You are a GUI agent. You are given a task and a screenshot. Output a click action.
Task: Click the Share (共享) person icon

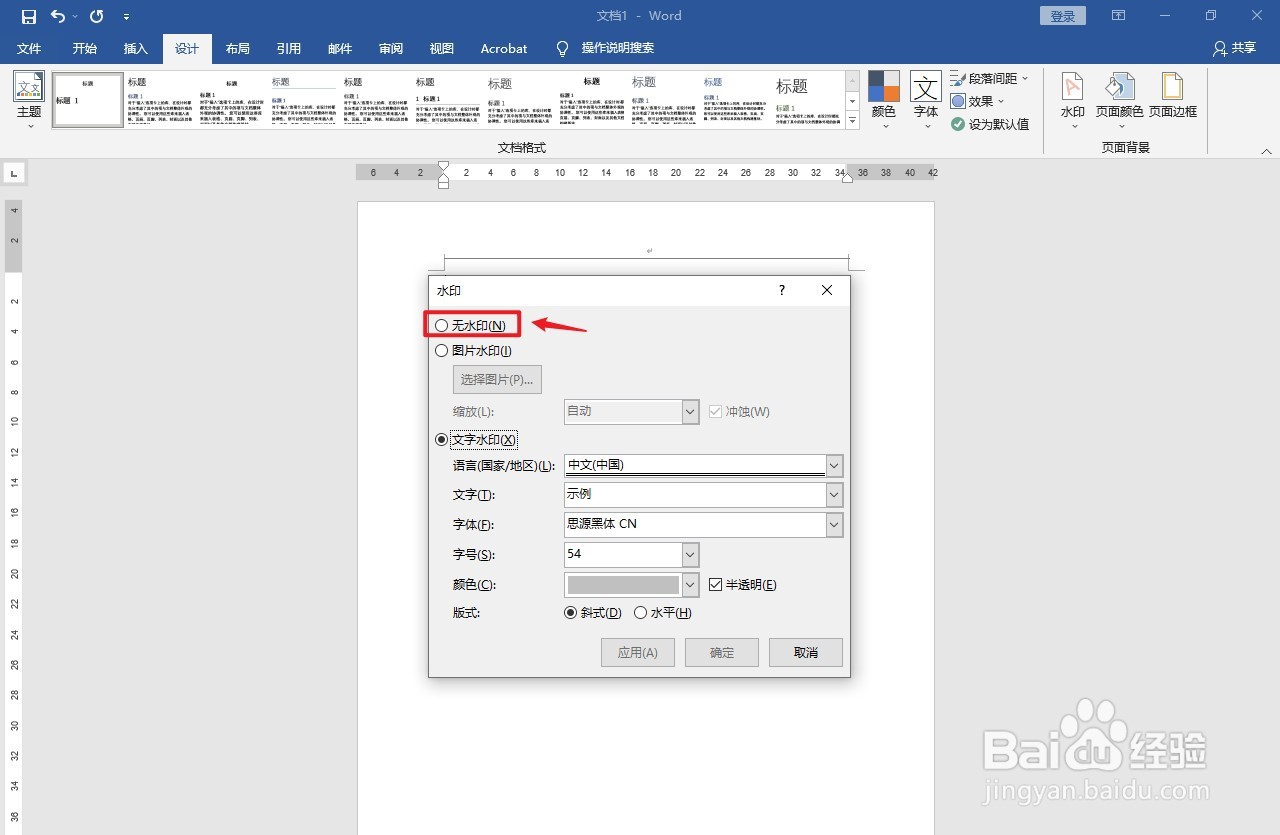pyautogui.click(x=1219, y=48)
